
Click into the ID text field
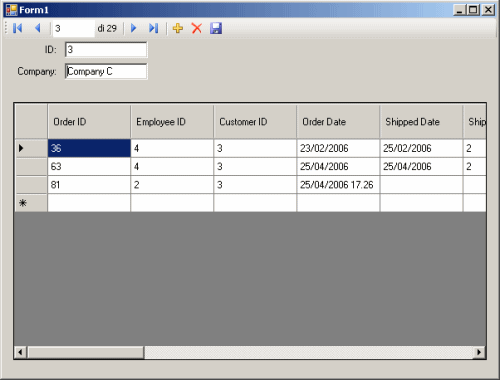(106, 50)
